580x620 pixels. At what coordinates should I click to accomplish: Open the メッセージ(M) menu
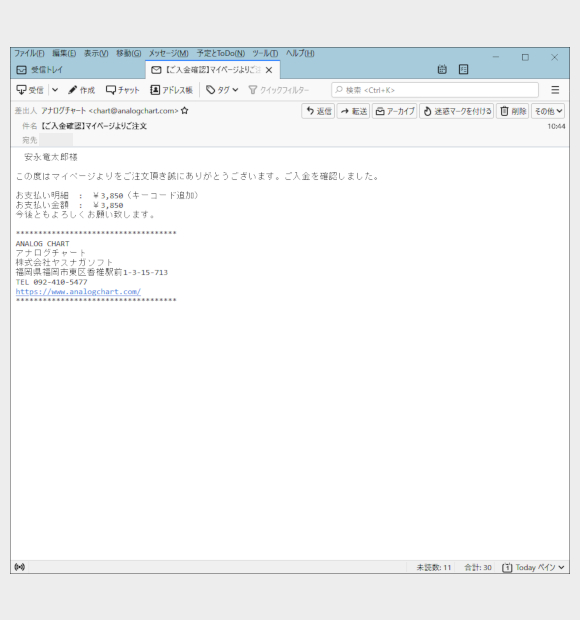click(168, 53)
